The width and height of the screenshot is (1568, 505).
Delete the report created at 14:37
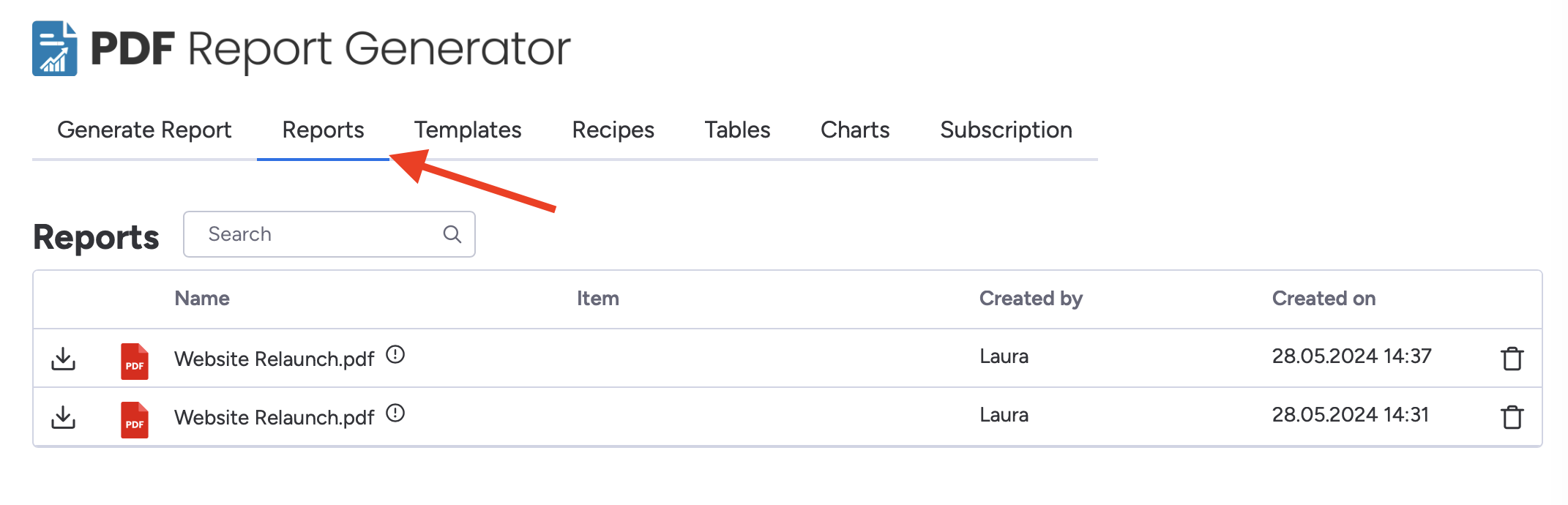click(1512, 359)
